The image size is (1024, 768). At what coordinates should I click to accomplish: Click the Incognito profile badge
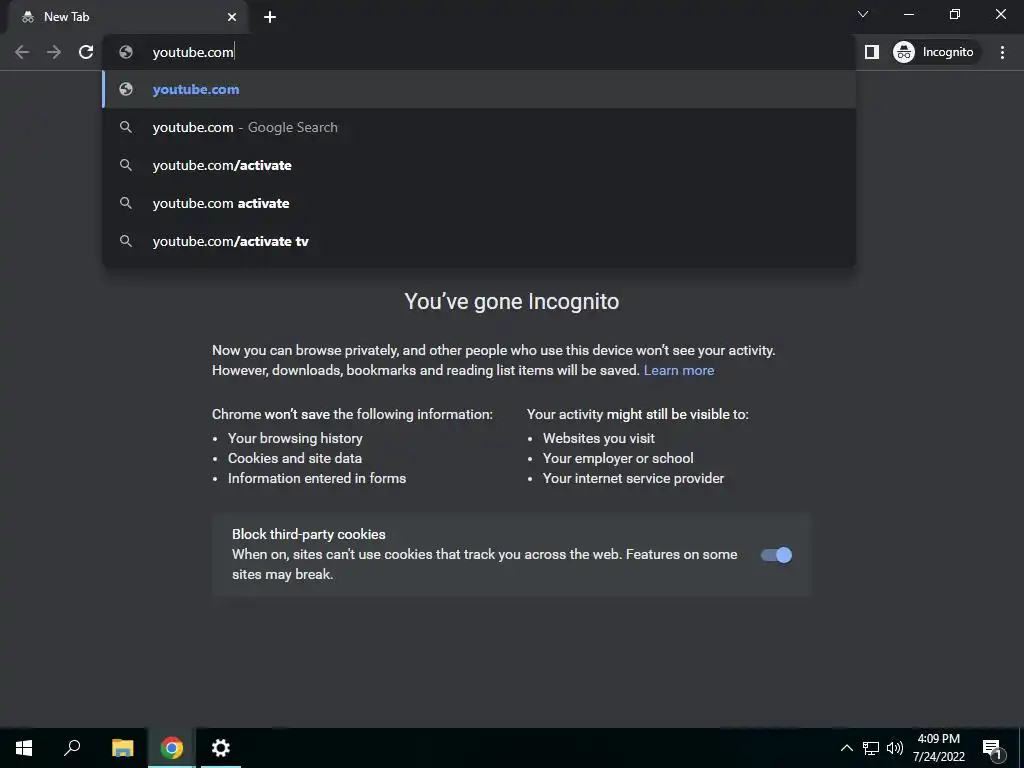[x=934, y=52]
